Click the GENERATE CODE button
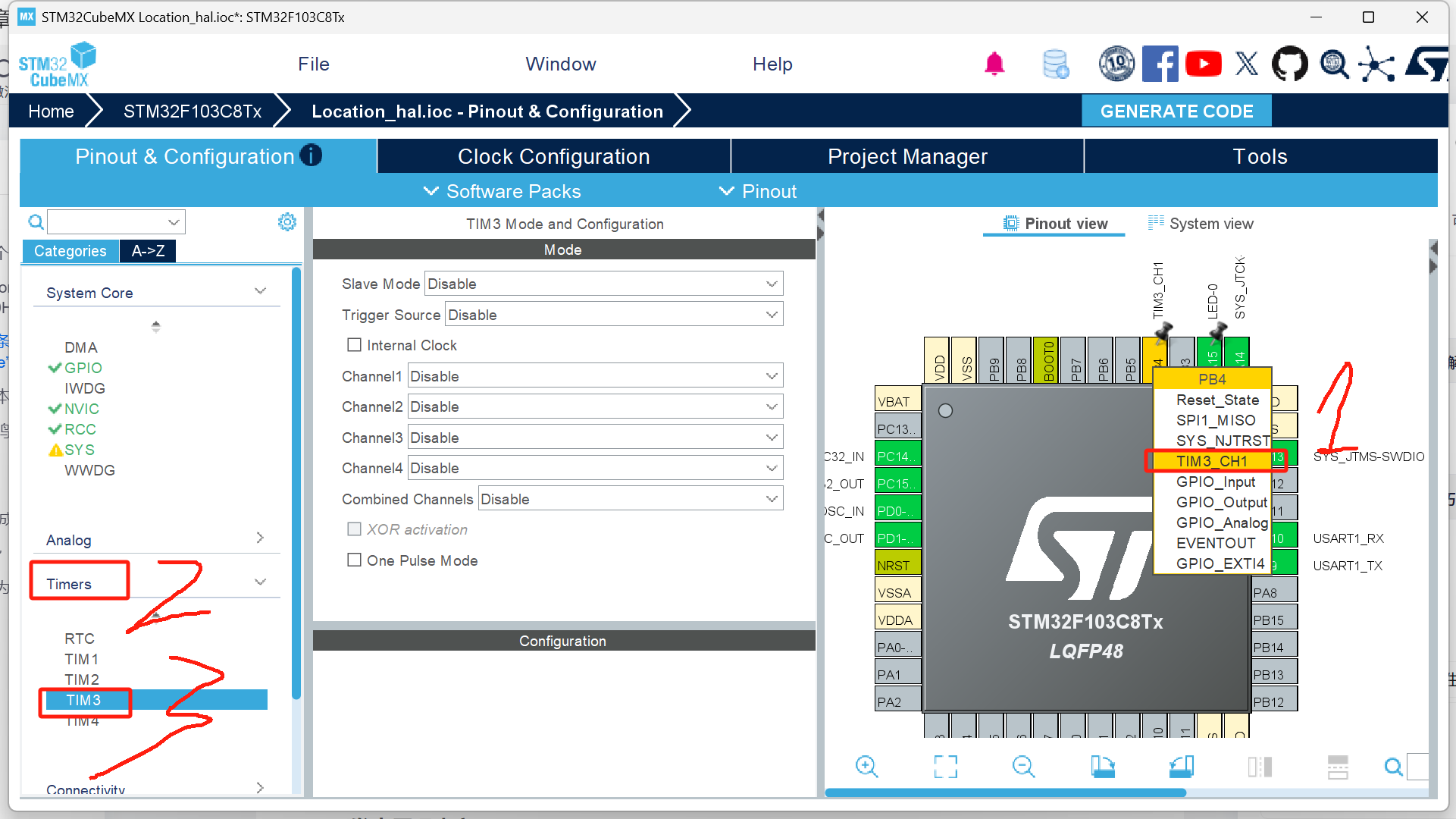The image size is (1456, 819). pos(1176,111)
